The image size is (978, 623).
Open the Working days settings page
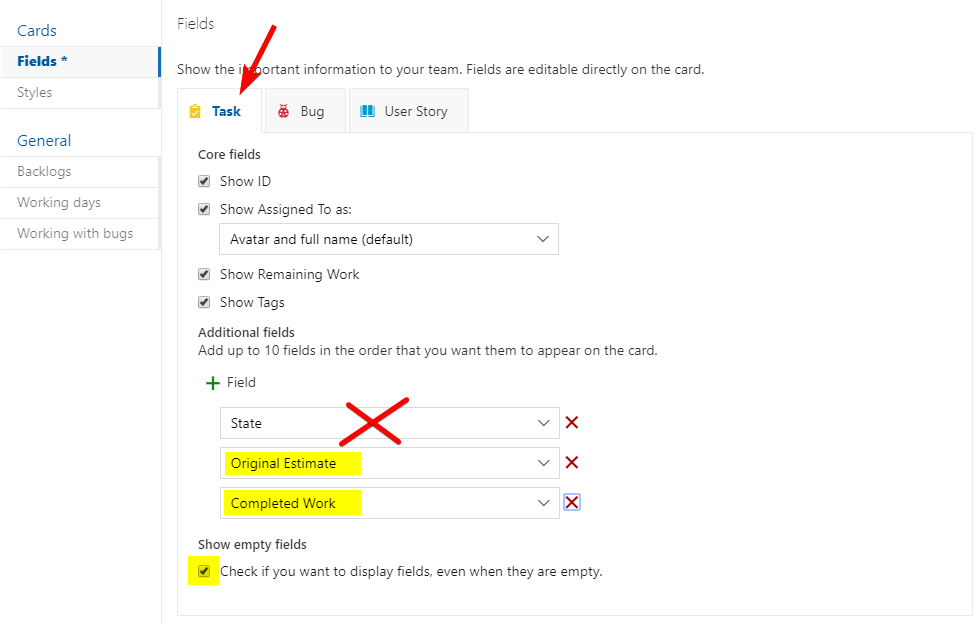pyautogui.click(x=57, y=202)
